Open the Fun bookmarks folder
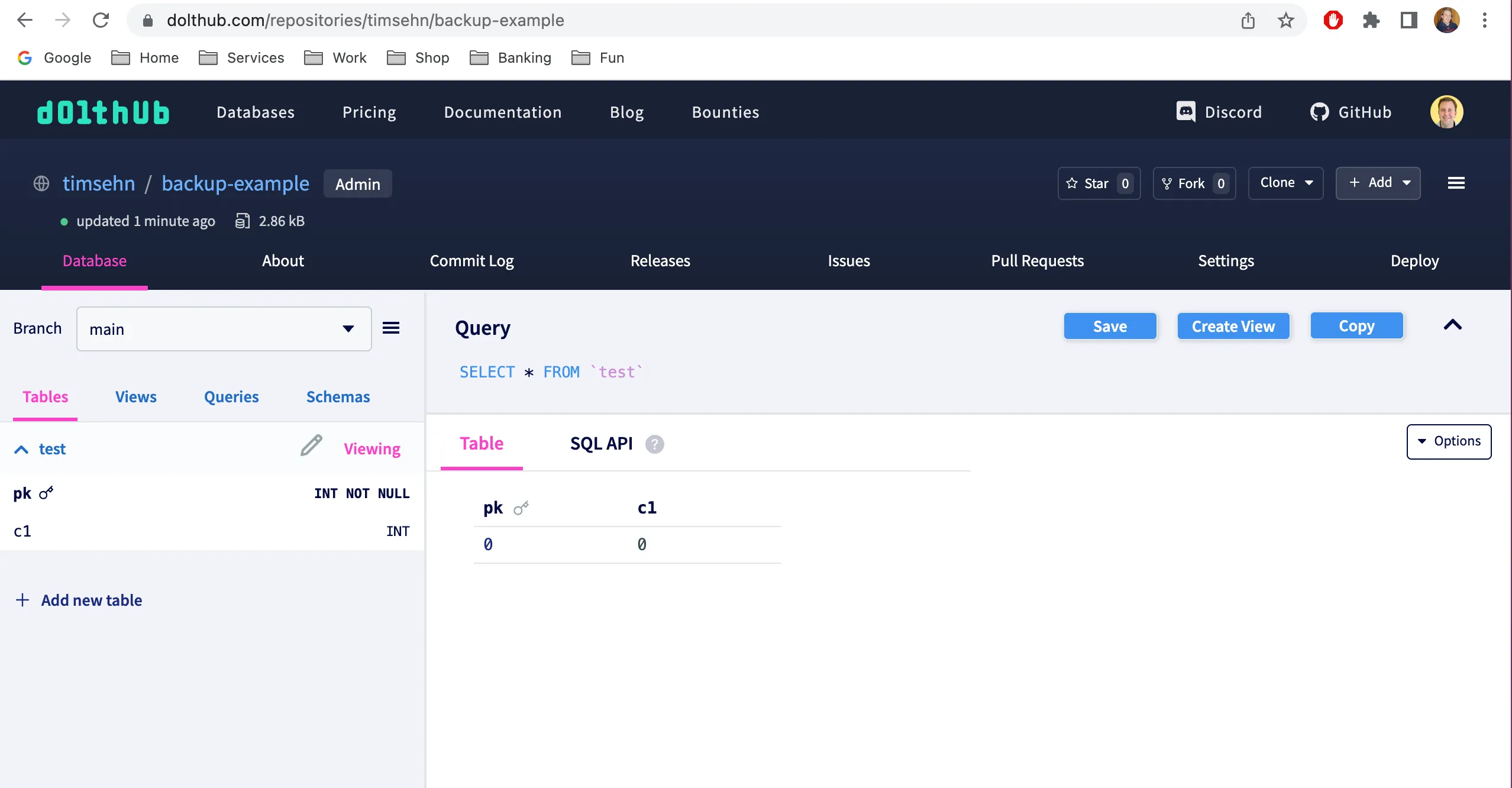 (598, 57)
